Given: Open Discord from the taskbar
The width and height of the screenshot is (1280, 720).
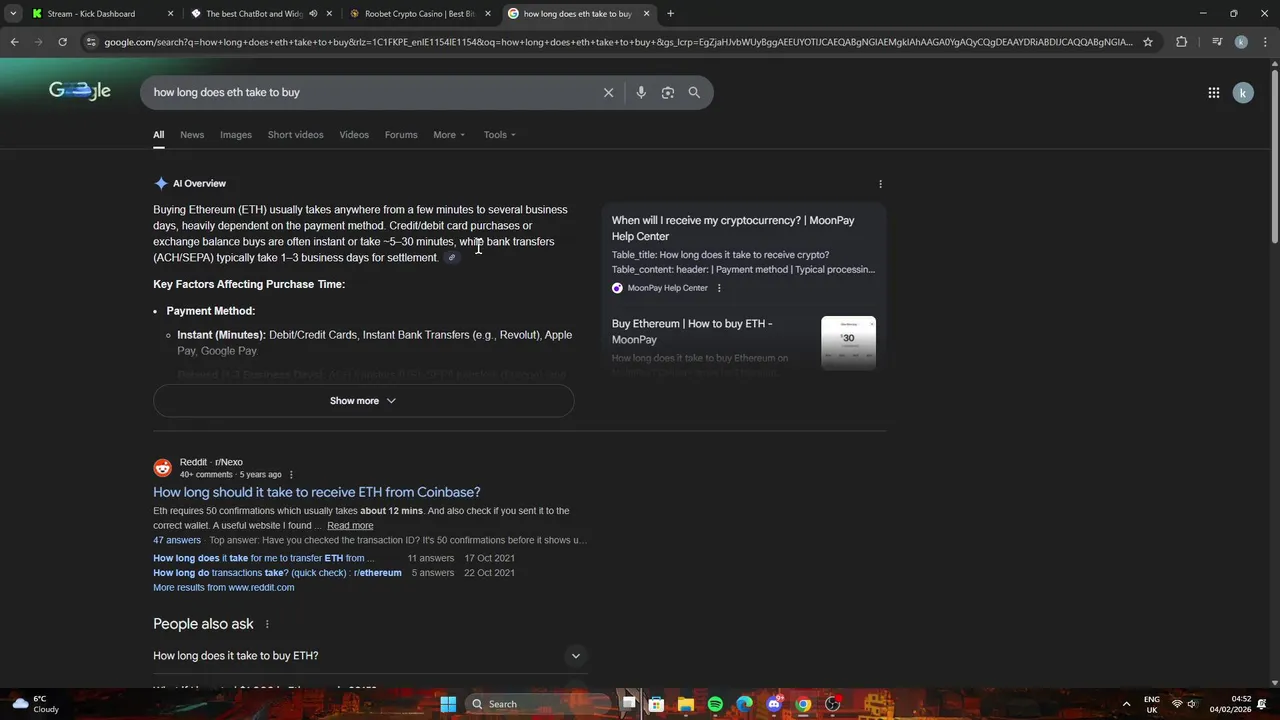Looking at the screenshot, I should [774, 704].
